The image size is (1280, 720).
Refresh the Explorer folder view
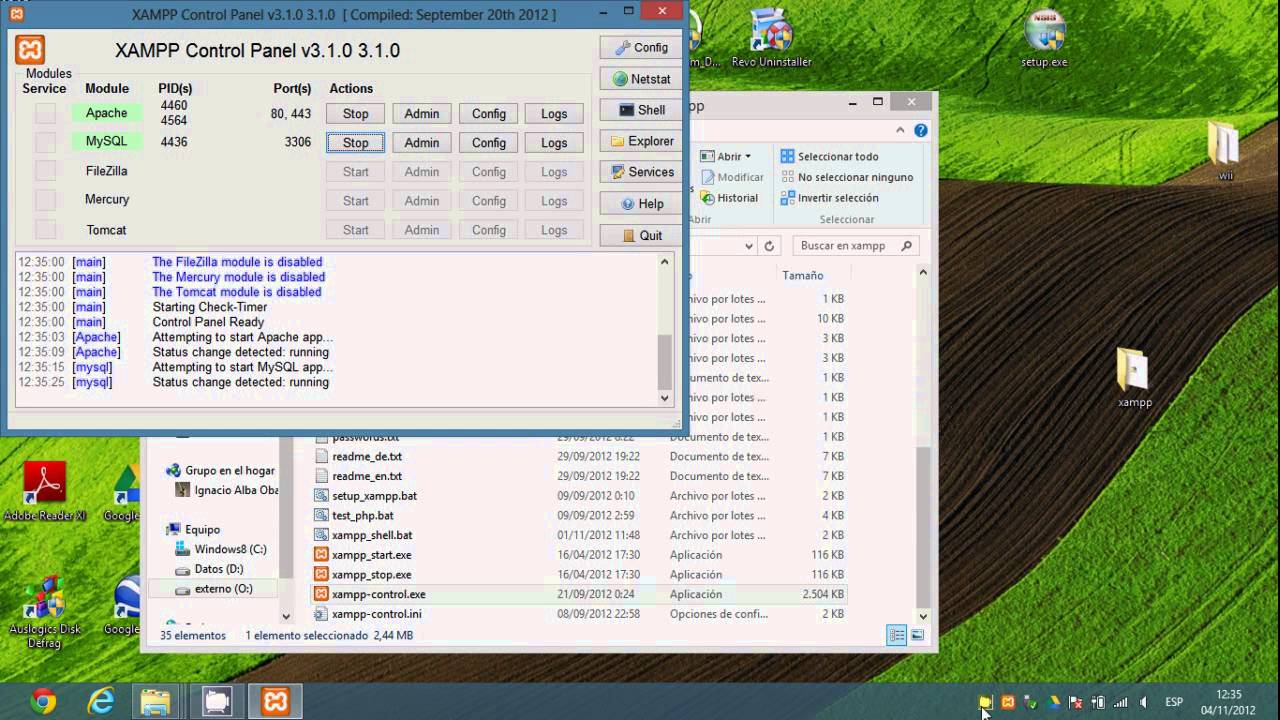click(x=769, y=245)
